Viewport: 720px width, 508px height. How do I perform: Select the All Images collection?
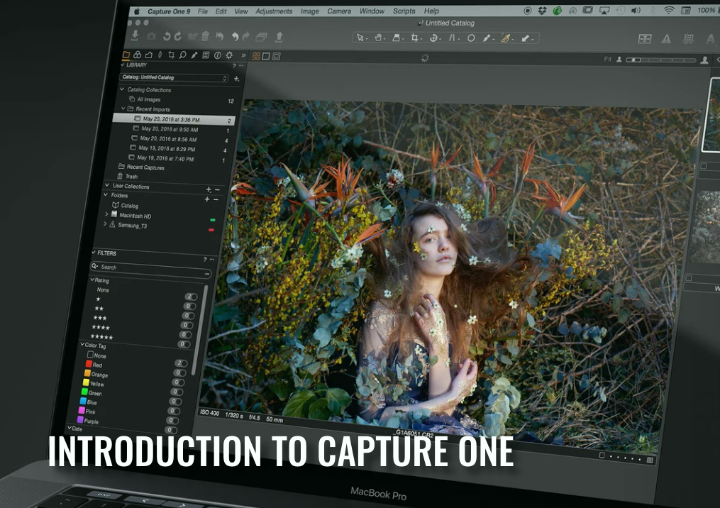tap(149, 99)
